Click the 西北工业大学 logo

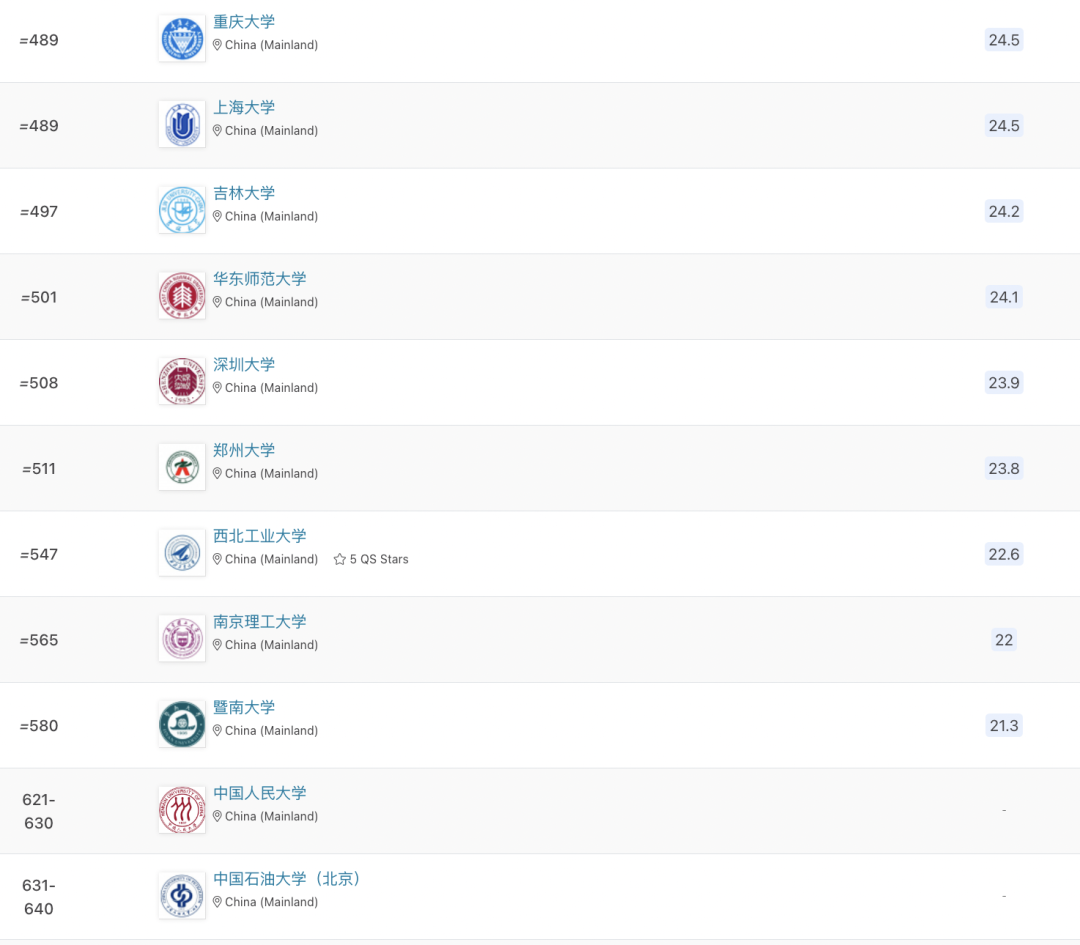[x=182, y=554]
